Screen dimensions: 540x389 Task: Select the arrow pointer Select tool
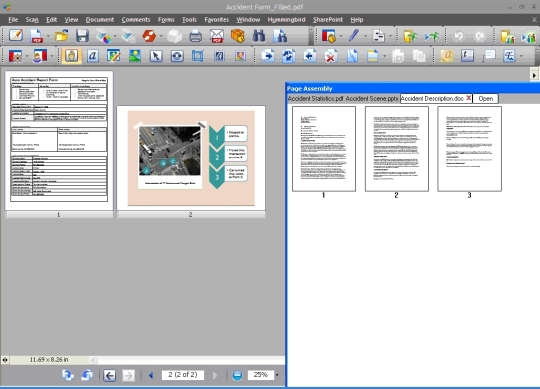click(156, 56)
